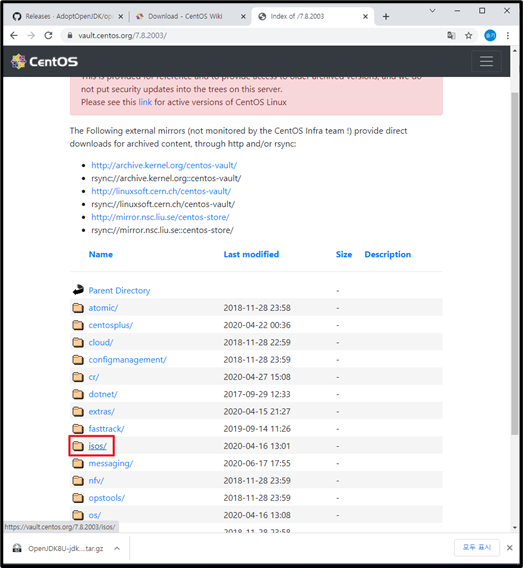This screenshot has height=568, width=523.
Task: Open the Chrome profile avatar
Action: (490, 36)
